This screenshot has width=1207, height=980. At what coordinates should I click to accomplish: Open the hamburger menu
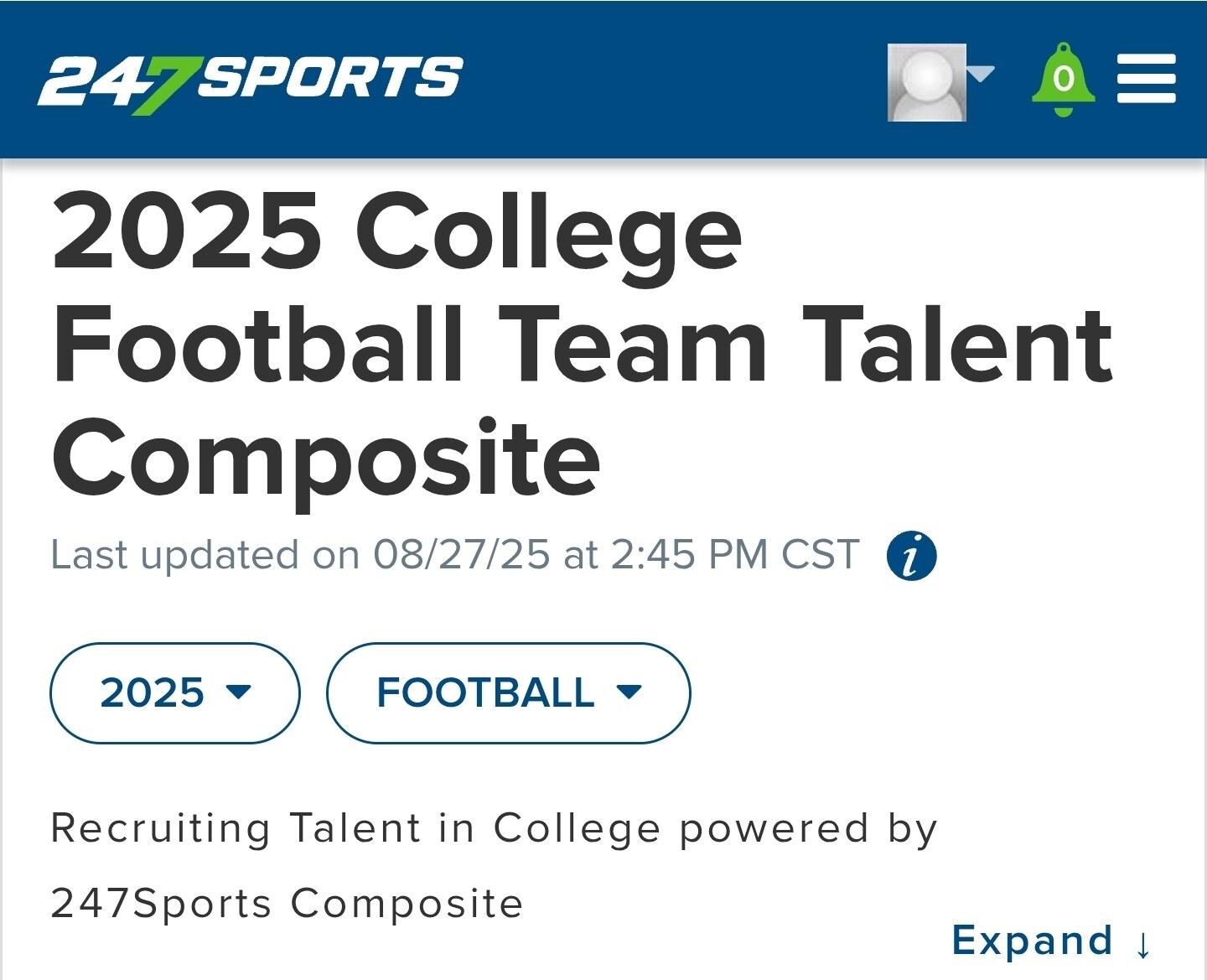pyautogui.click(x=1146, y=79)
